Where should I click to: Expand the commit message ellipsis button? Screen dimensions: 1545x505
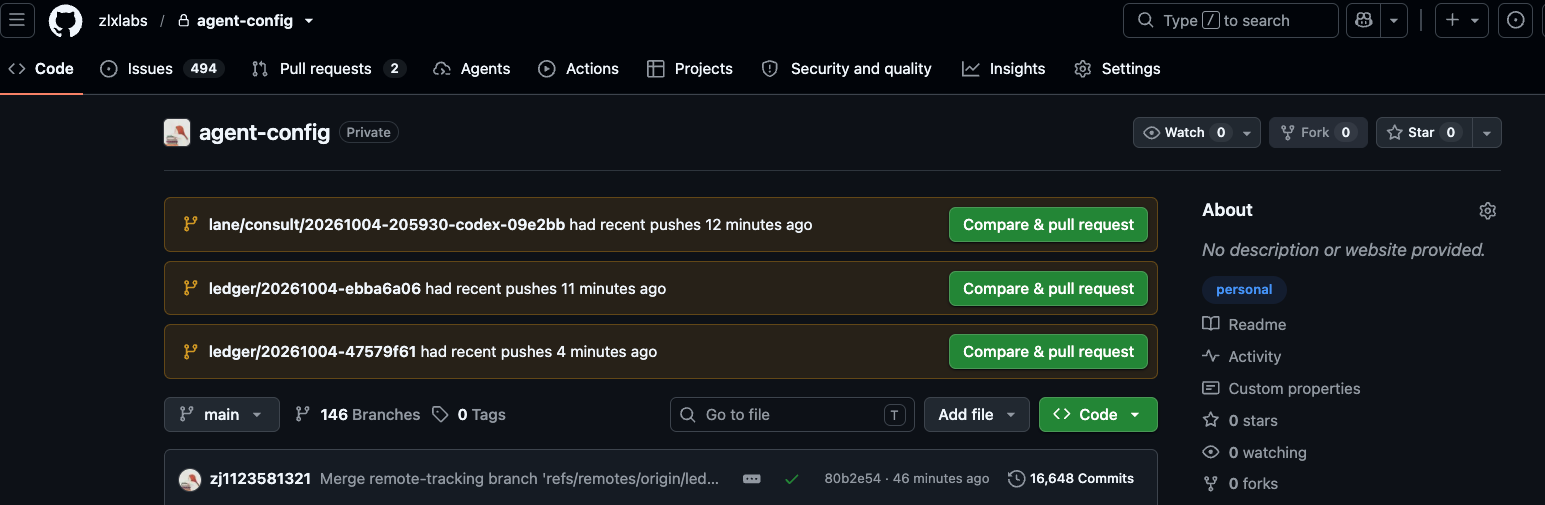(x=752, y=479)
